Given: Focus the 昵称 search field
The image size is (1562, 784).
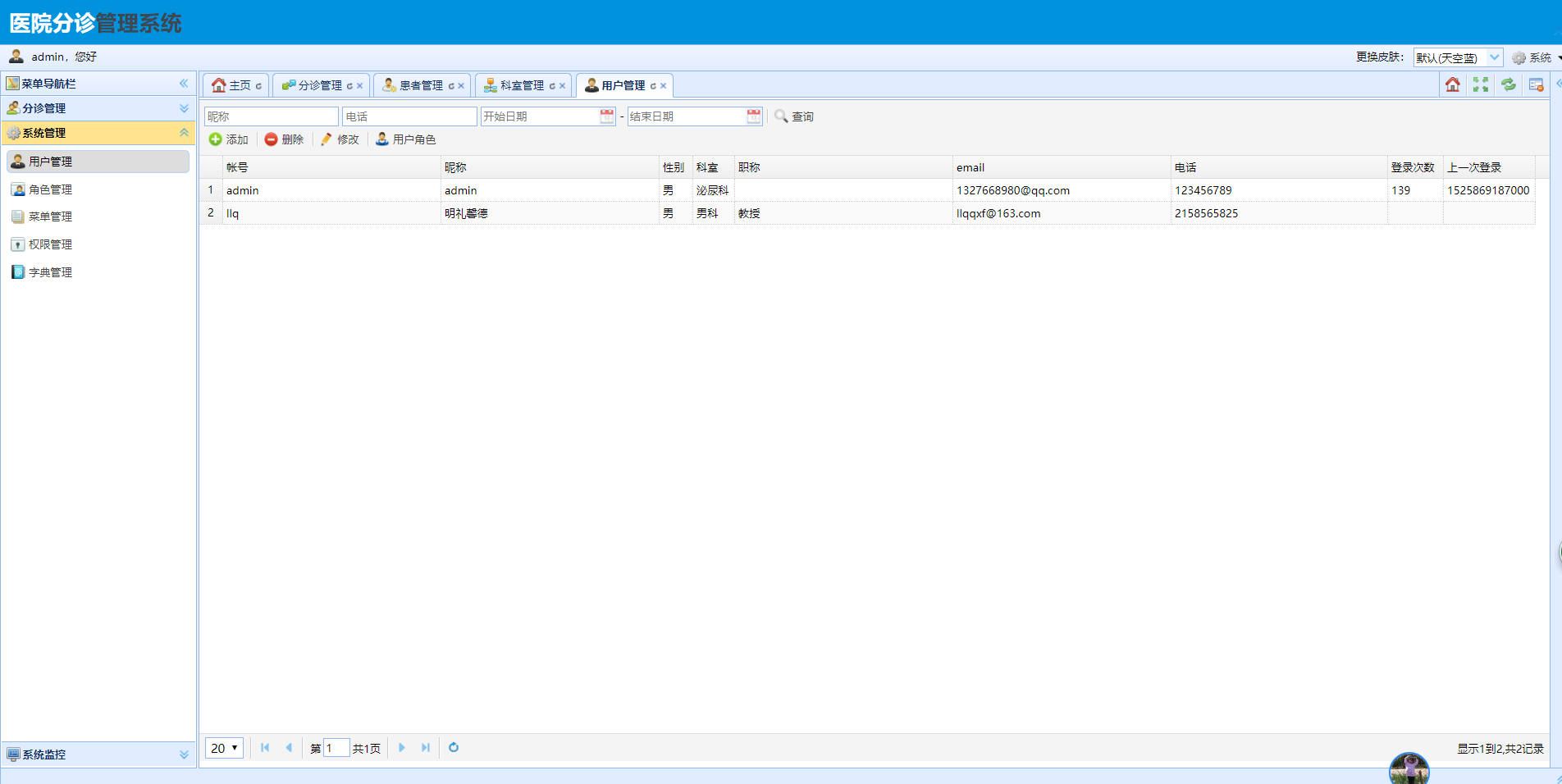Looking at the screenshot, I should pos(271,116).
